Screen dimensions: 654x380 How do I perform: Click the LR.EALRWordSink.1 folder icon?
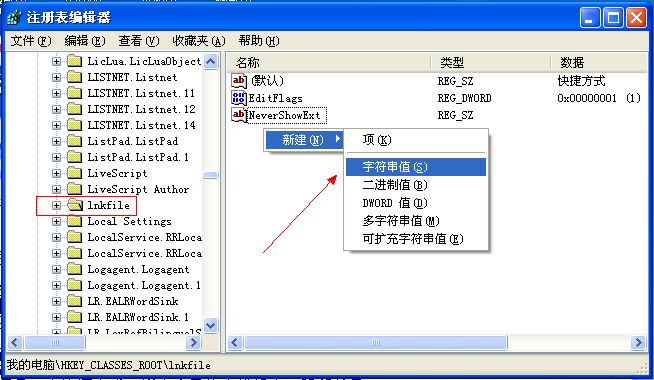74,317
